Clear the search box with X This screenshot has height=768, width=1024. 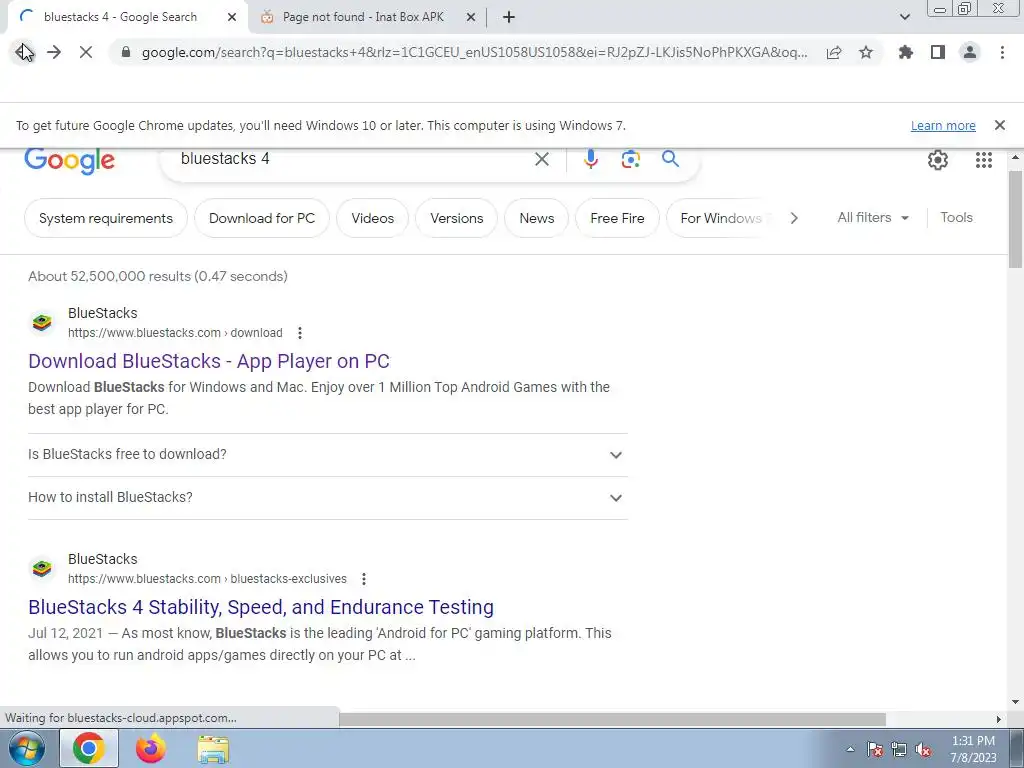pyautogui.click(x=542, y=159)
